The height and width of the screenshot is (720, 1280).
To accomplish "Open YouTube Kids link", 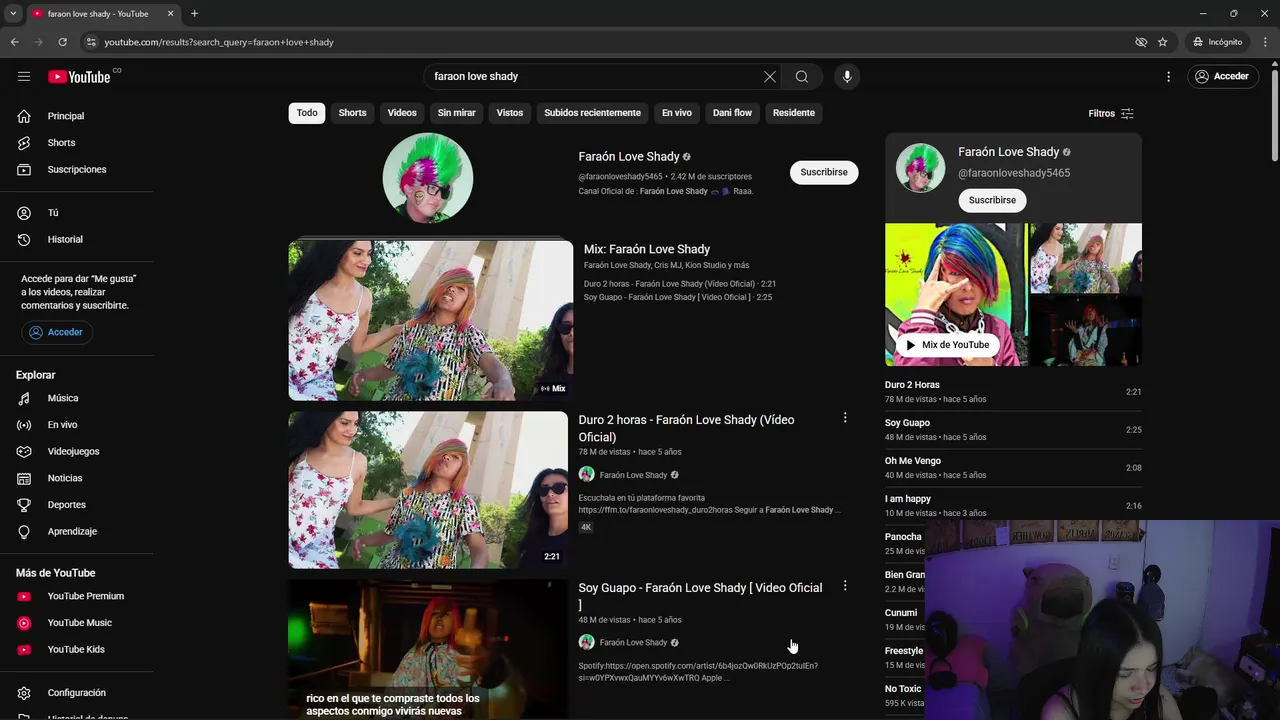I will 78,649.
